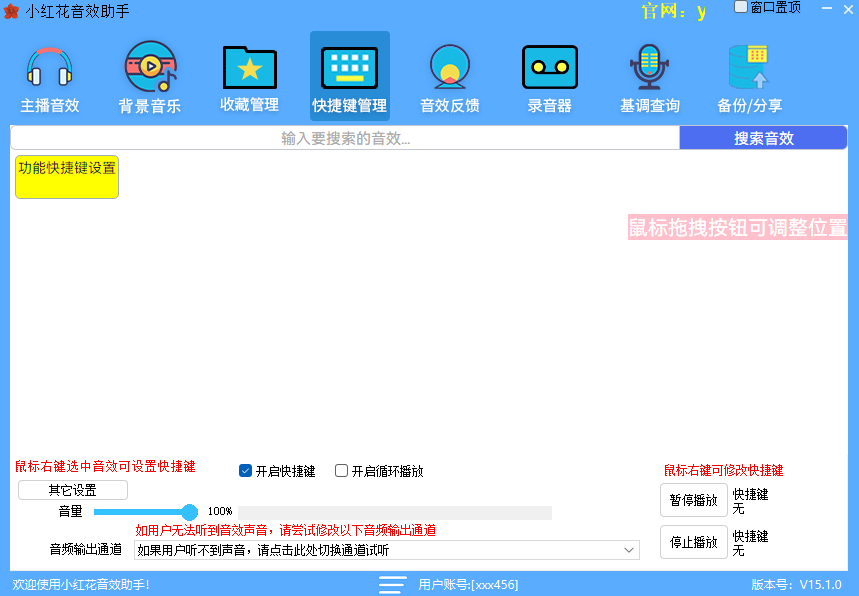Click the 官网 link text
The height and width of the screenshot is (596, 859).
tap(674, 11)
